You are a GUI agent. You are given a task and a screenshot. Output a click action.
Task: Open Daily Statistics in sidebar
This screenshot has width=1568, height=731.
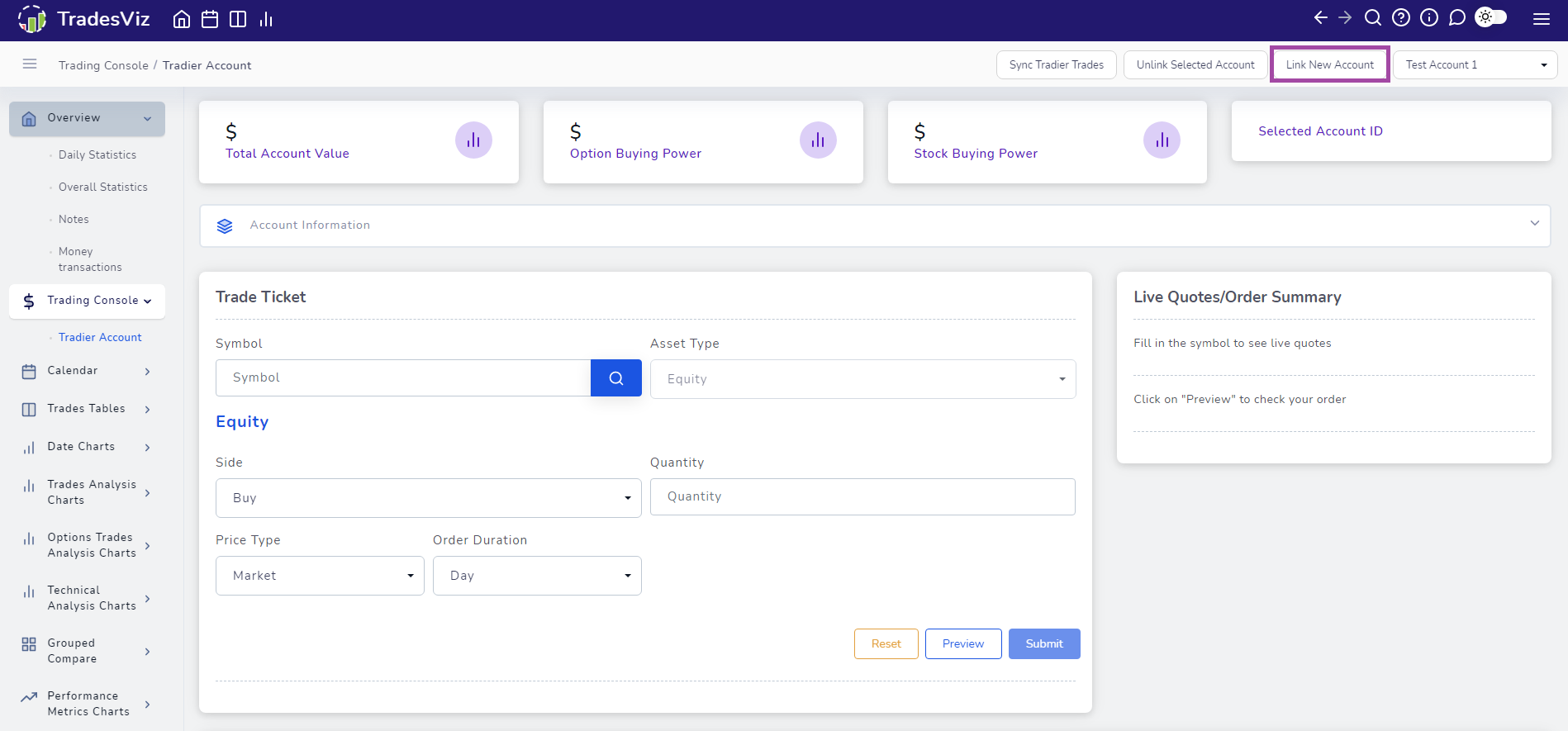click(x=97, y=154)
